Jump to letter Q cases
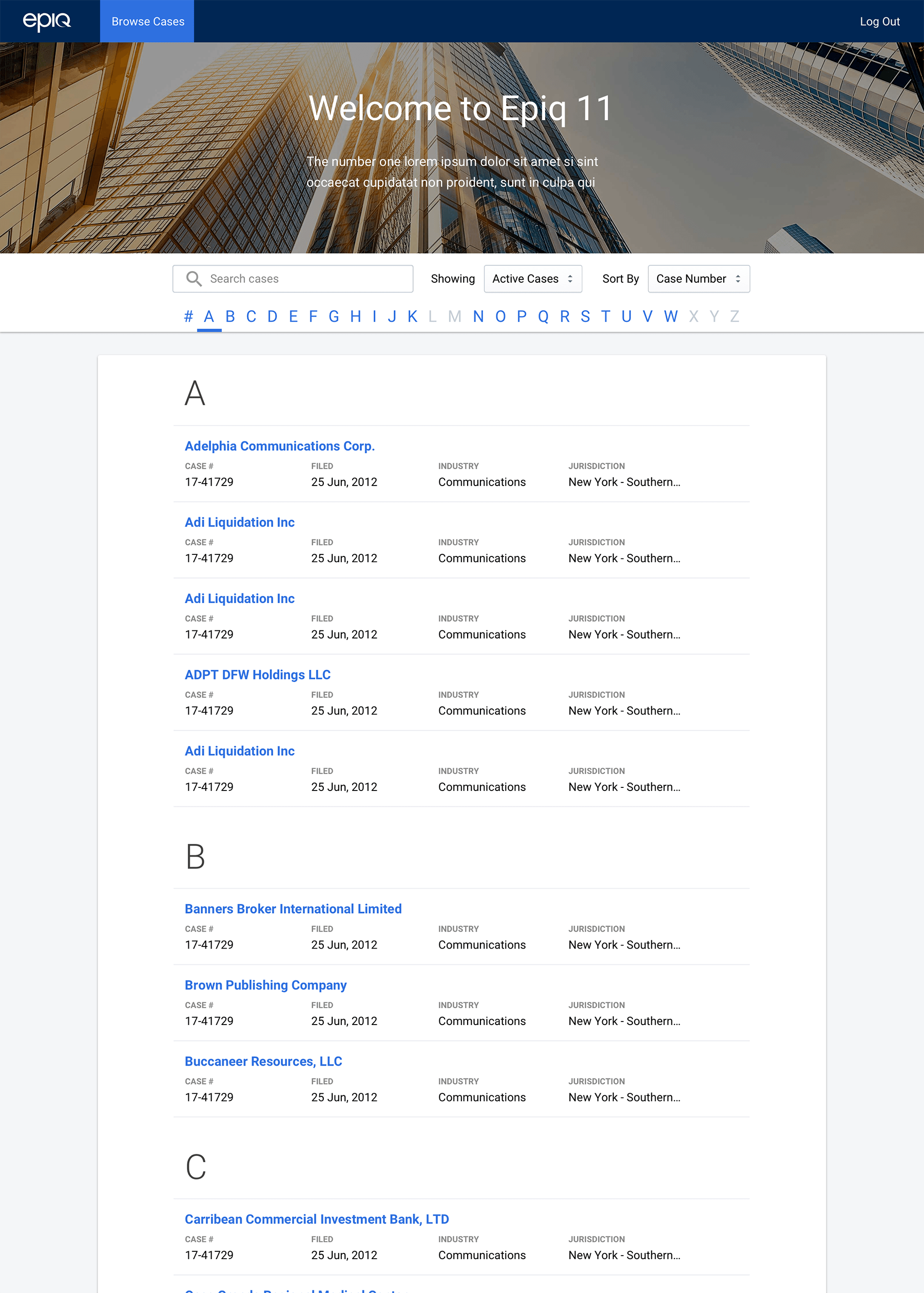Screen dimensions: 924x1293 tap(543, 316)
